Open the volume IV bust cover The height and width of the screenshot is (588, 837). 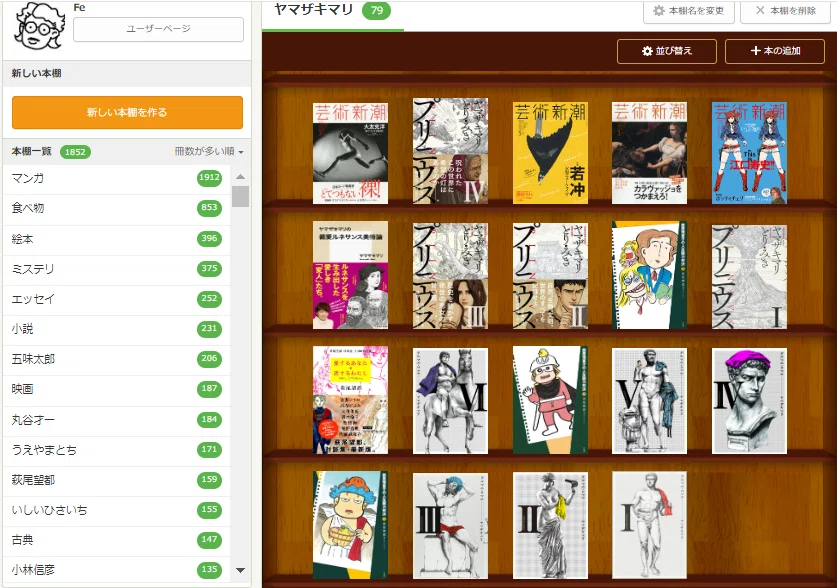(749, 401)
